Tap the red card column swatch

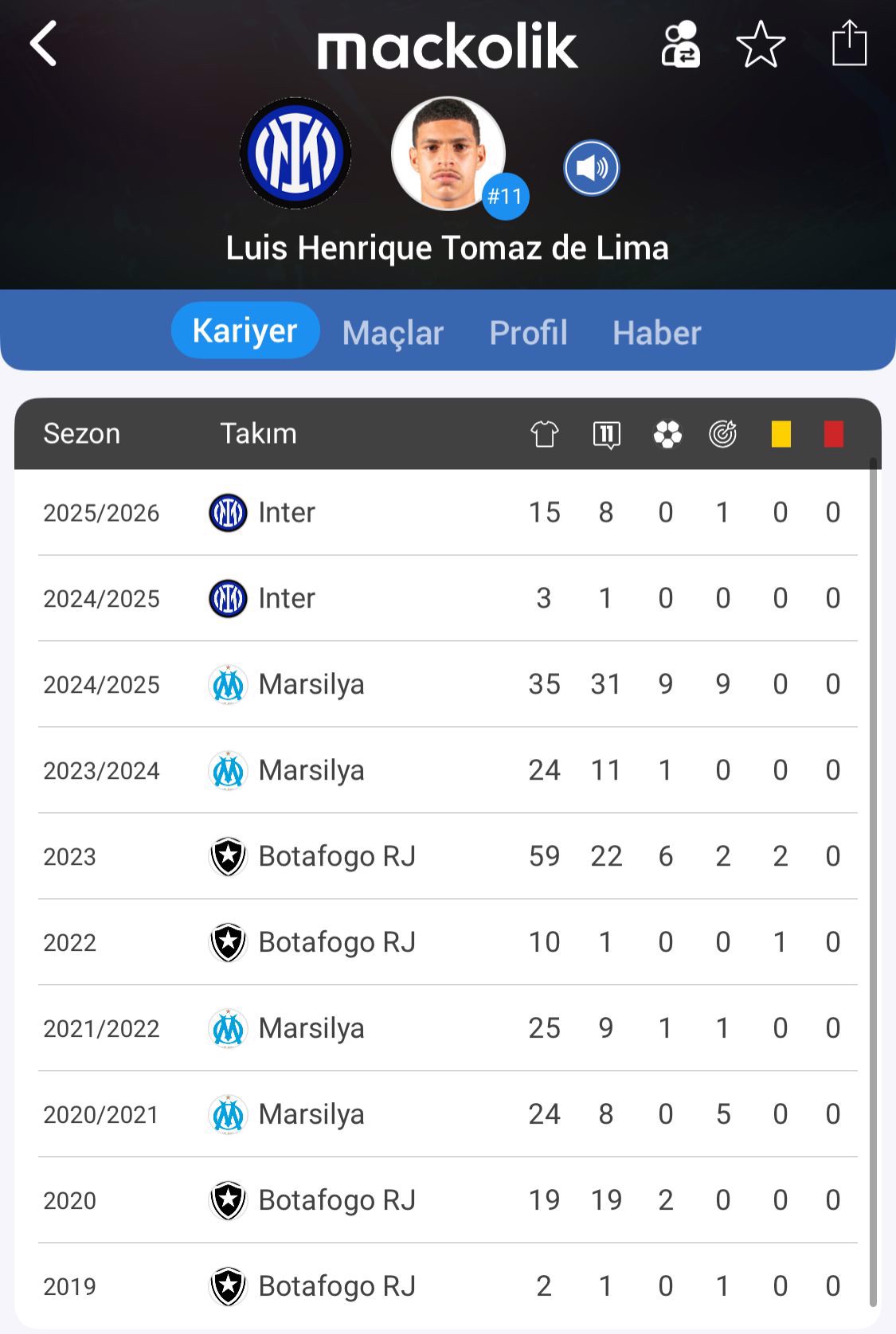coord(834,434)
